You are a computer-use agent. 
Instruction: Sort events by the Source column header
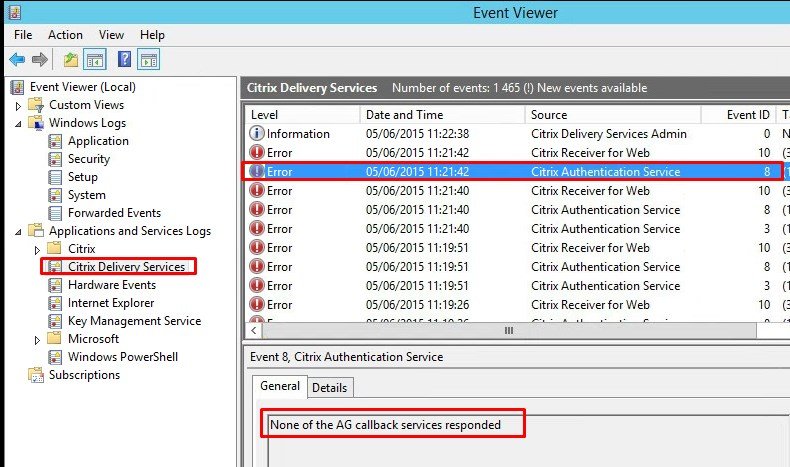[x=549, y=115]
